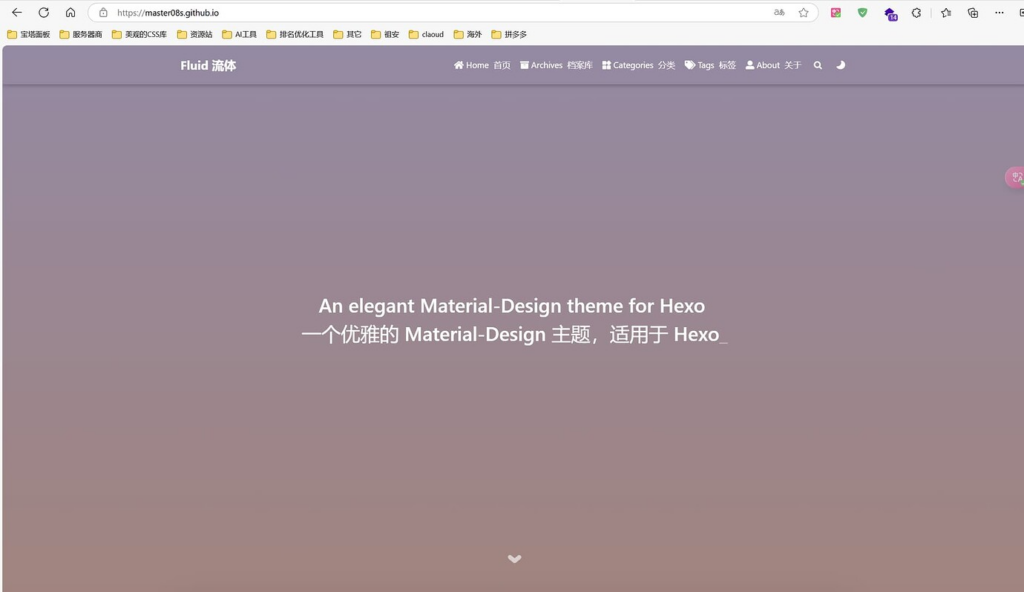Open the AdGuard green shield extension
This screenshot has width=1024, height=592.
pos(862,13)
